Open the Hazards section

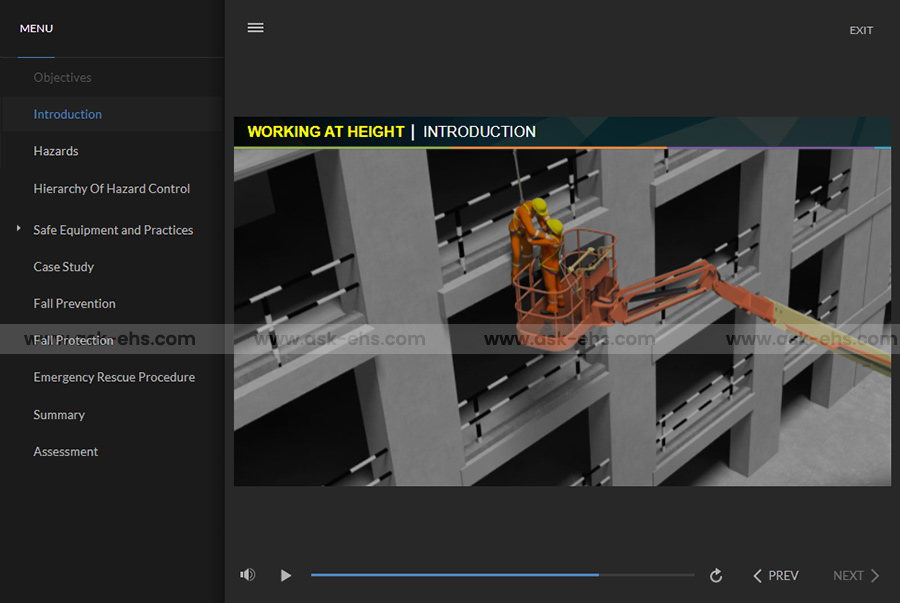tap(56, 151)
